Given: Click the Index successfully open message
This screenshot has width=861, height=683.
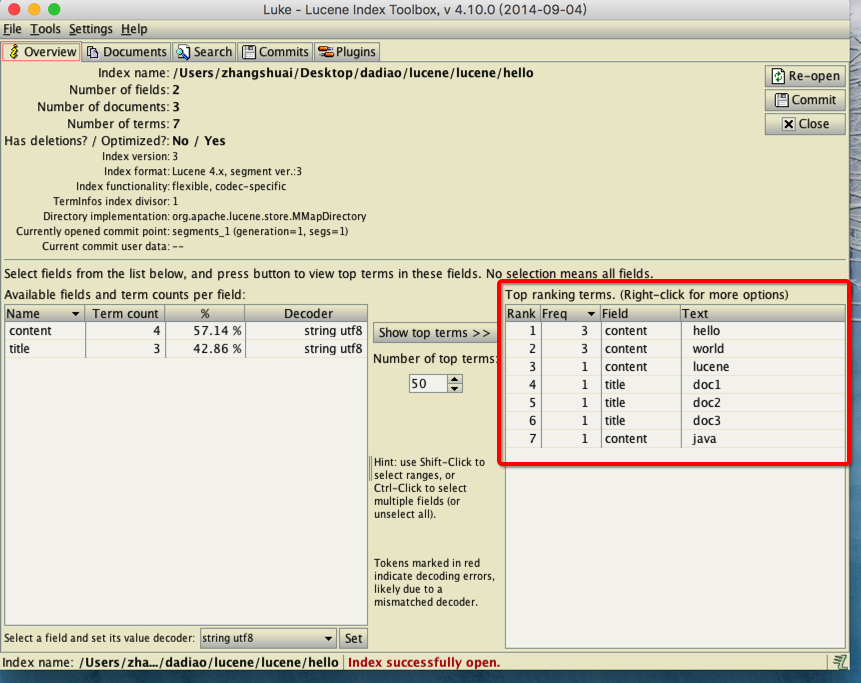Looking at the screenshot, I should (424, 662).
